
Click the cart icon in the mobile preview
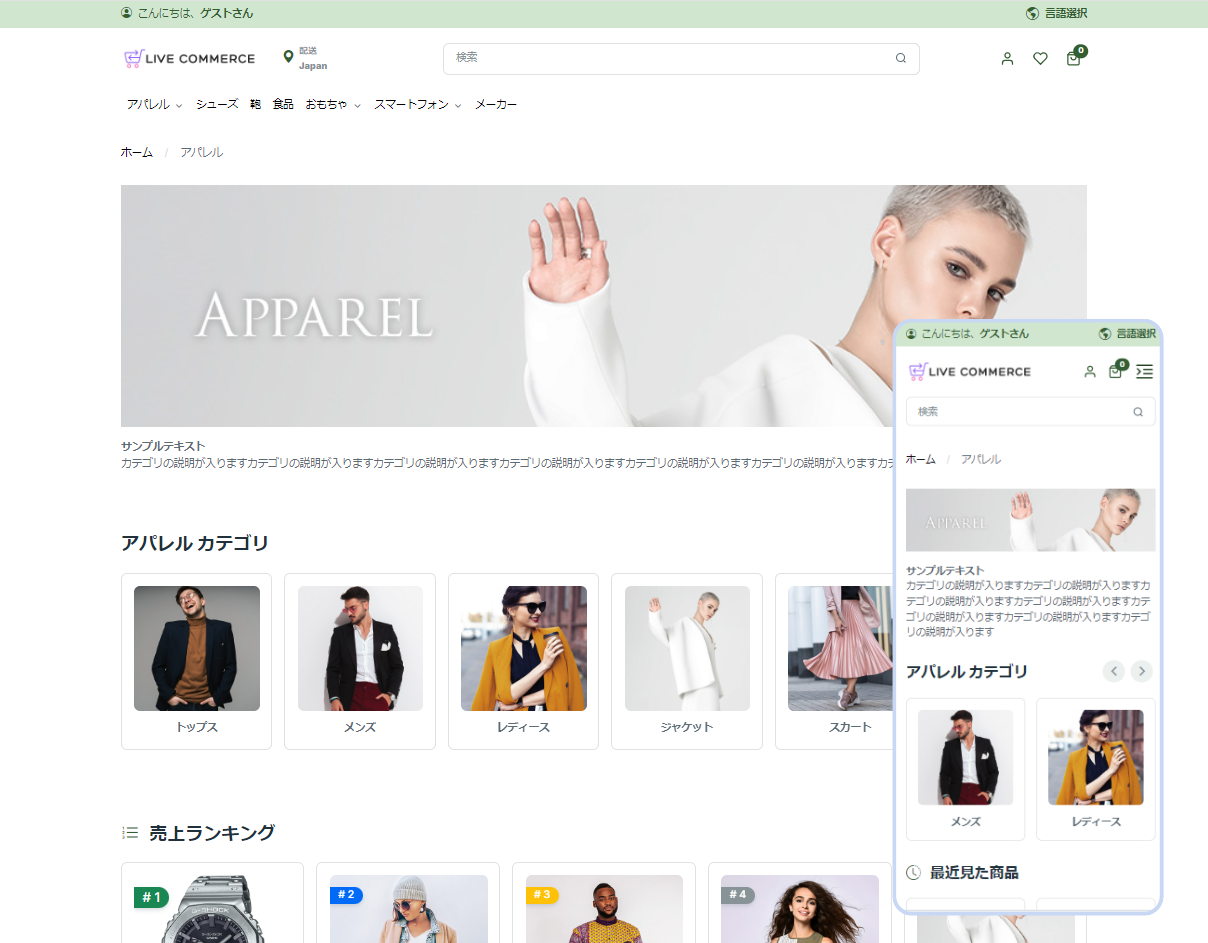(x=1115, y=372)
